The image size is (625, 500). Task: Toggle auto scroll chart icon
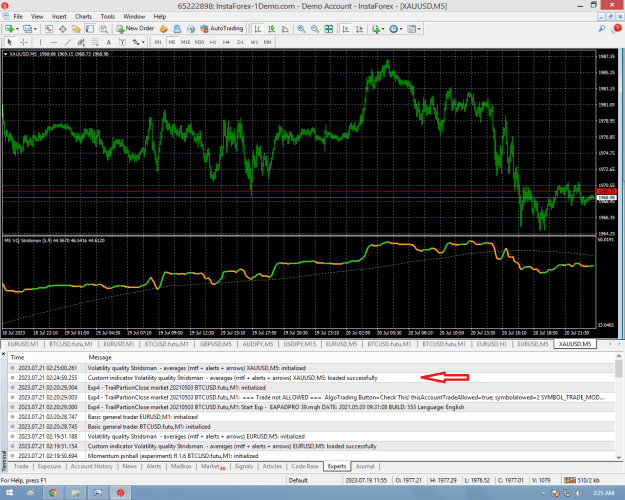pyautogui.click(x=346, y=29)
